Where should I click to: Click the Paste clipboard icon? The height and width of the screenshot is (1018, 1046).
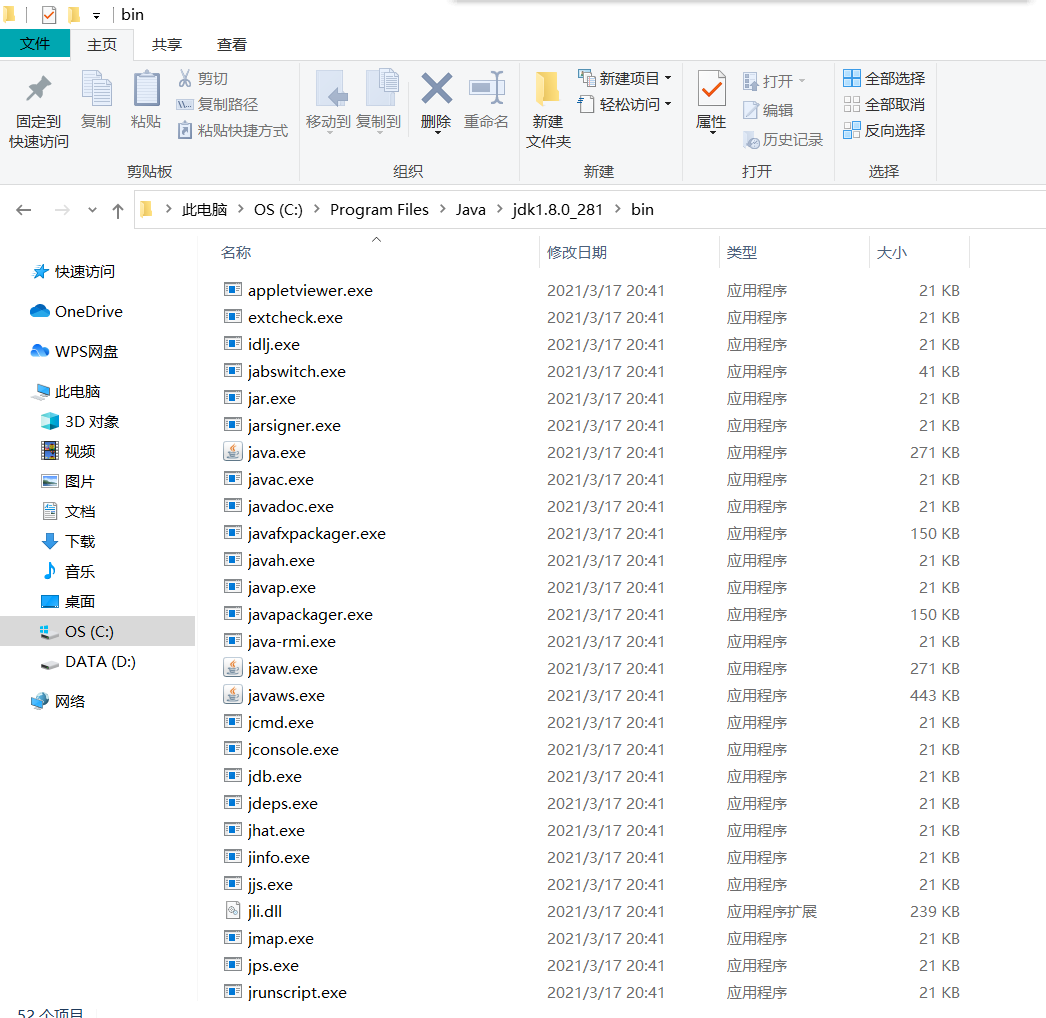[146, 89]
